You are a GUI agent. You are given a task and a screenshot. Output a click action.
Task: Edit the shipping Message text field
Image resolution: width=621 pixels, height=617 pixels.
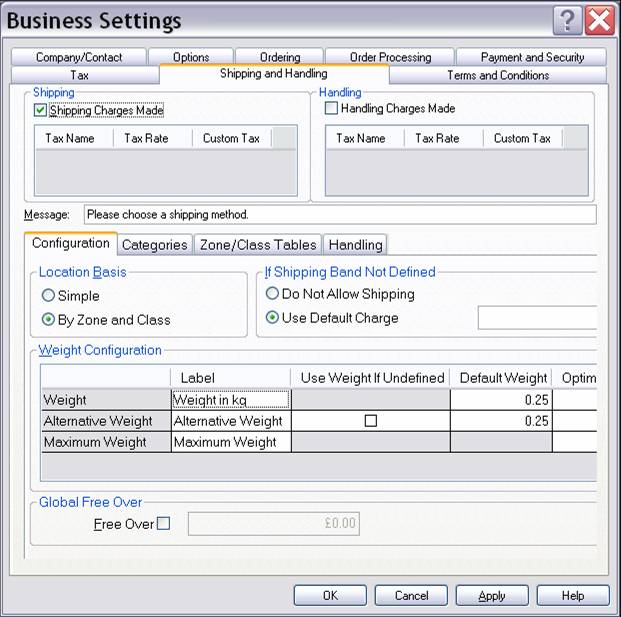pos(339,214)
